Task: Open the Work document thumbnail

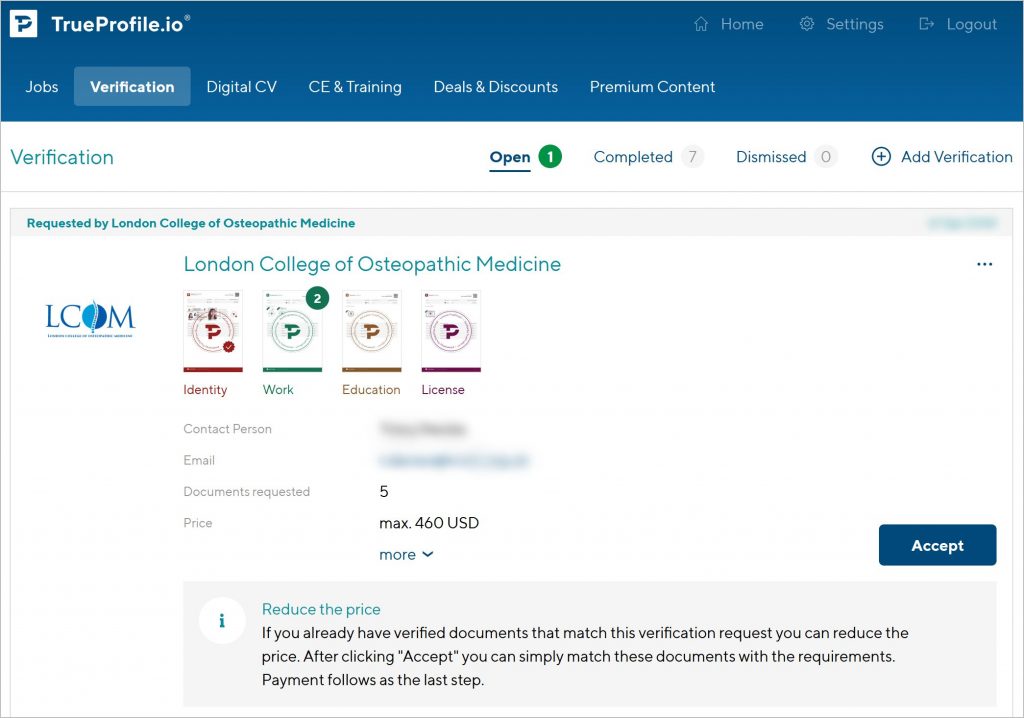Action: point(292,331)
